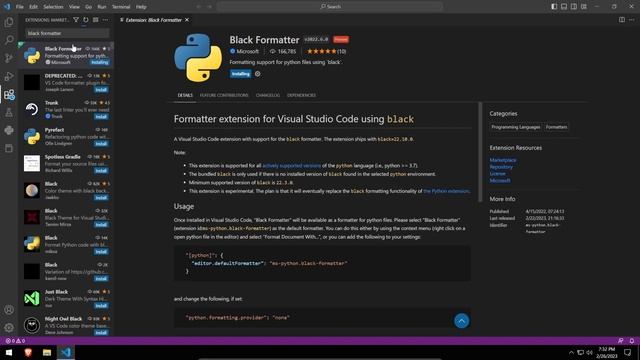Toggle primary side bar layout icon
640x360 pixels.
pos(554,7)
